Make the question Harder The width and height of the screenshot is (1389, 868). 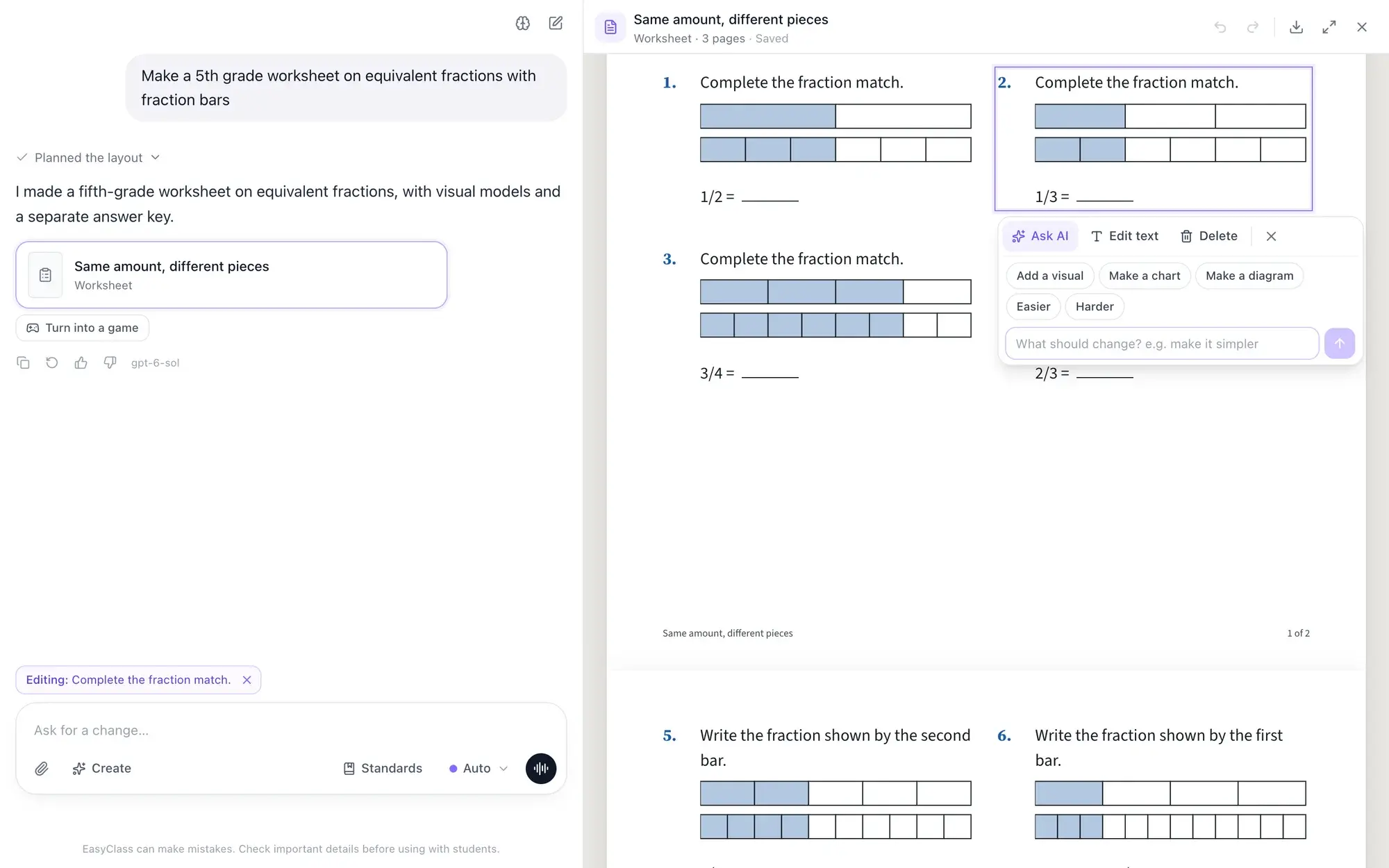tap(1095, 306)
